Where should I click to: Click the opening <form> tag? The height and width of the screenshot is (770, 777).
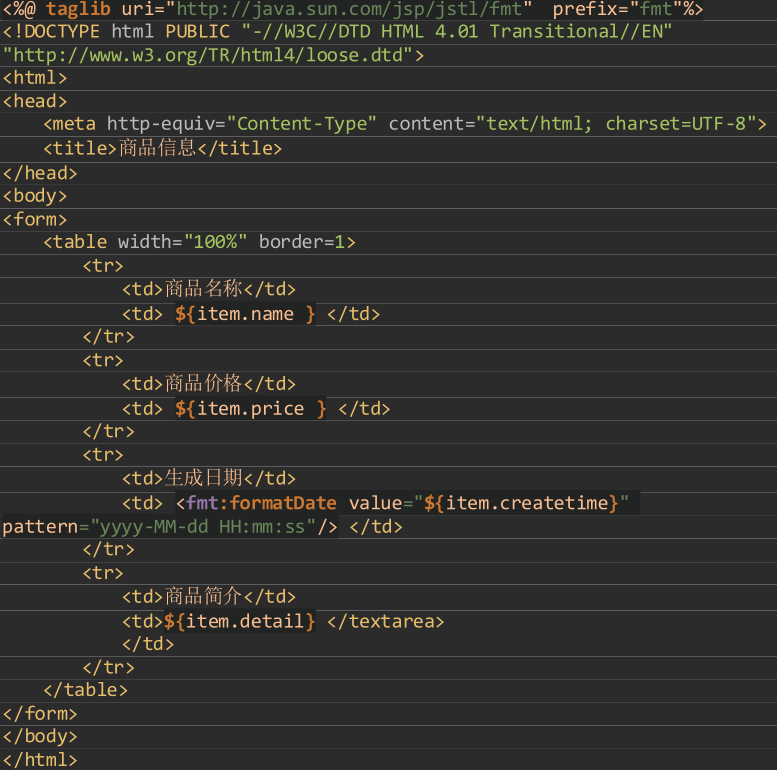35,220
